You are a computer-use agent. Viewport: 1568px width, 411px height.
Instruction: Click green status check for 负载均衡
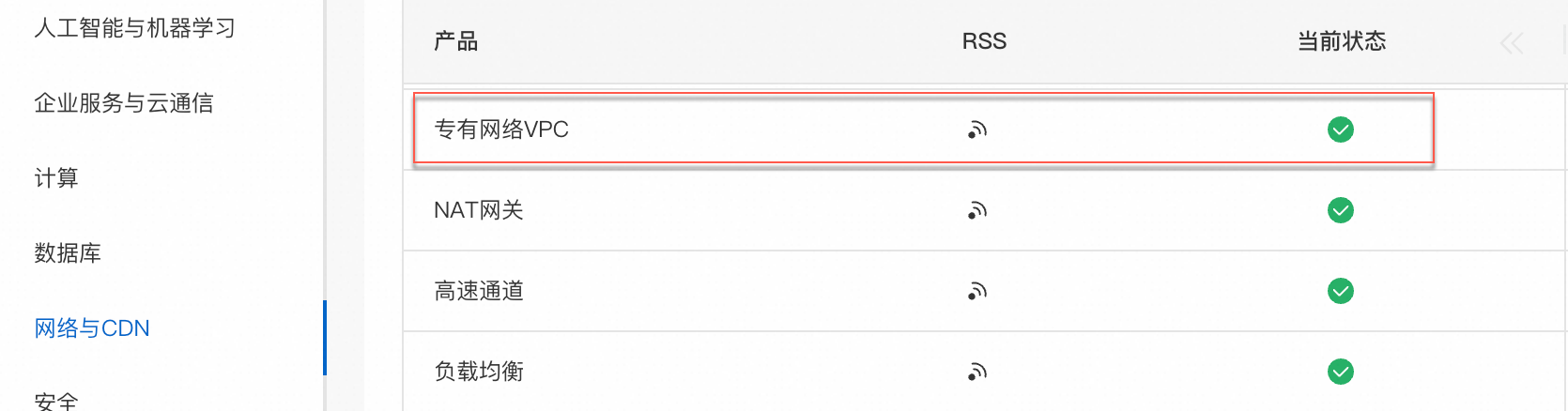(1341, 372)
